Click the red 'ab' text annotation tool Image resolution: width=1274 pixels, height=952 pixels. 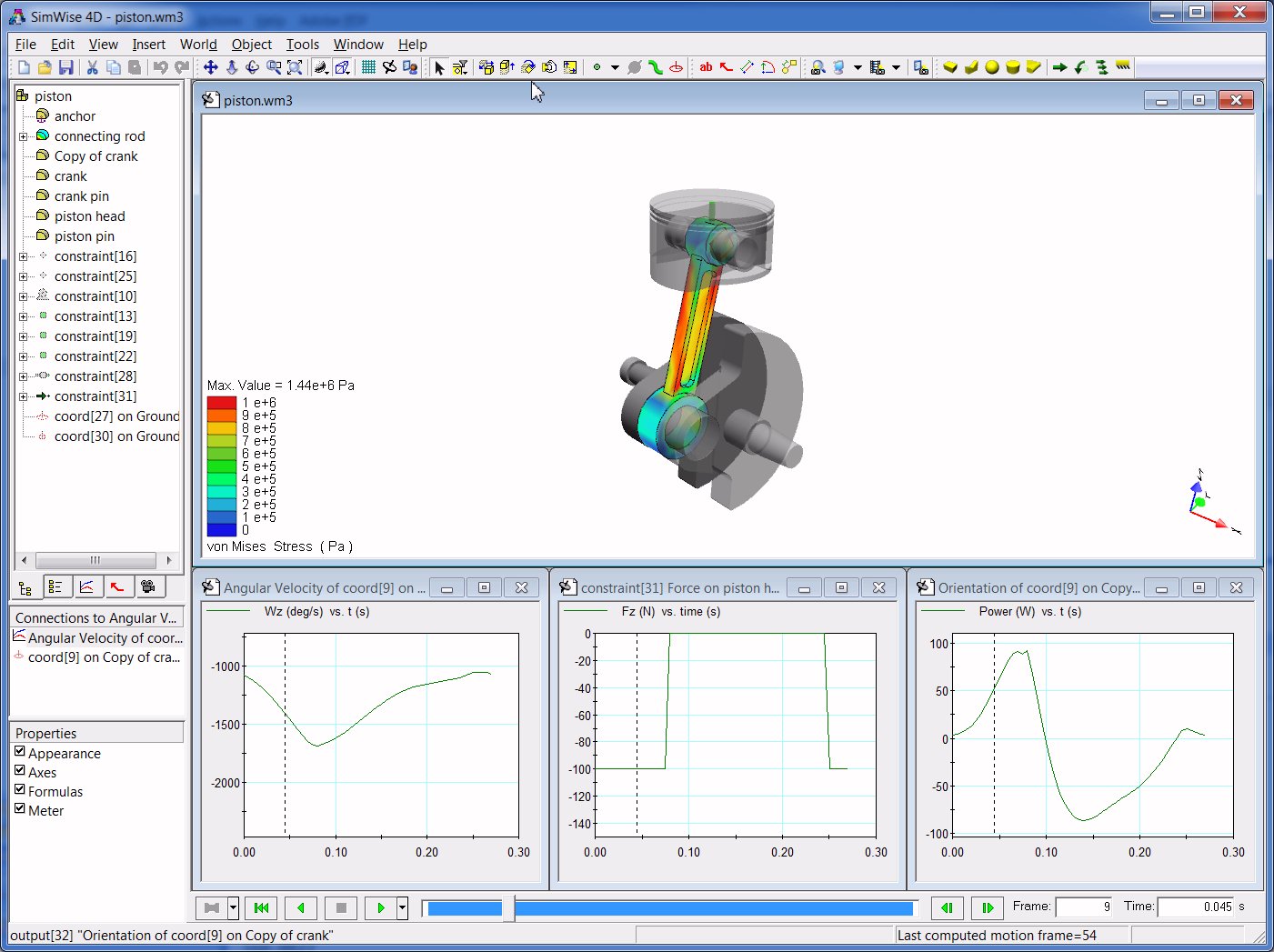(x=706, y=67)
